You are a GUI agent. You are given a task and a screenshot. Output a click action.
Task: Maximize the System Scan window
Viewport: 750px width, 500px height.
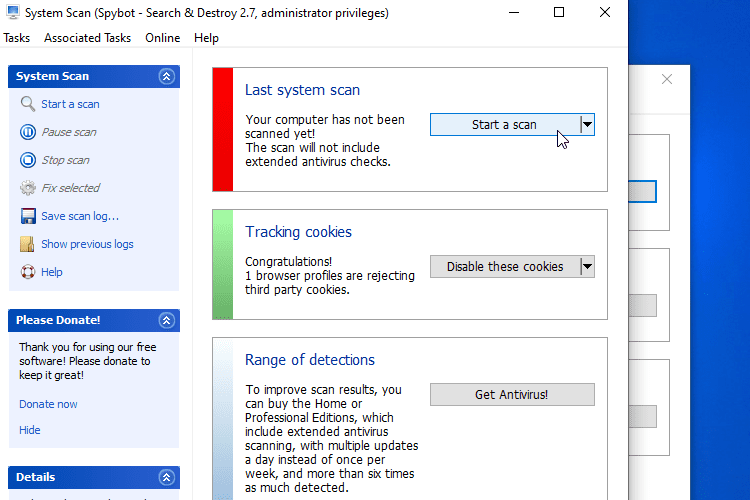[x=559, y=12]
